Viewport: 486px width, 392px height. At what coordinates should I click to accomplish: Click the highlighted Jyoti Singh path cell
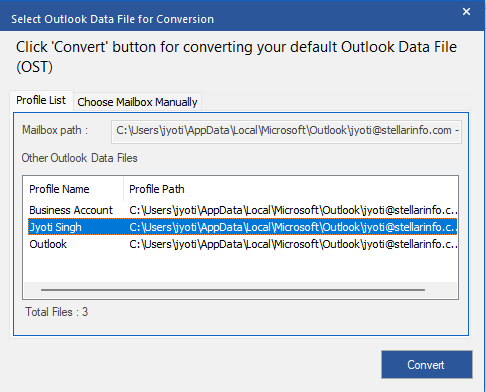tap(293, 227)
